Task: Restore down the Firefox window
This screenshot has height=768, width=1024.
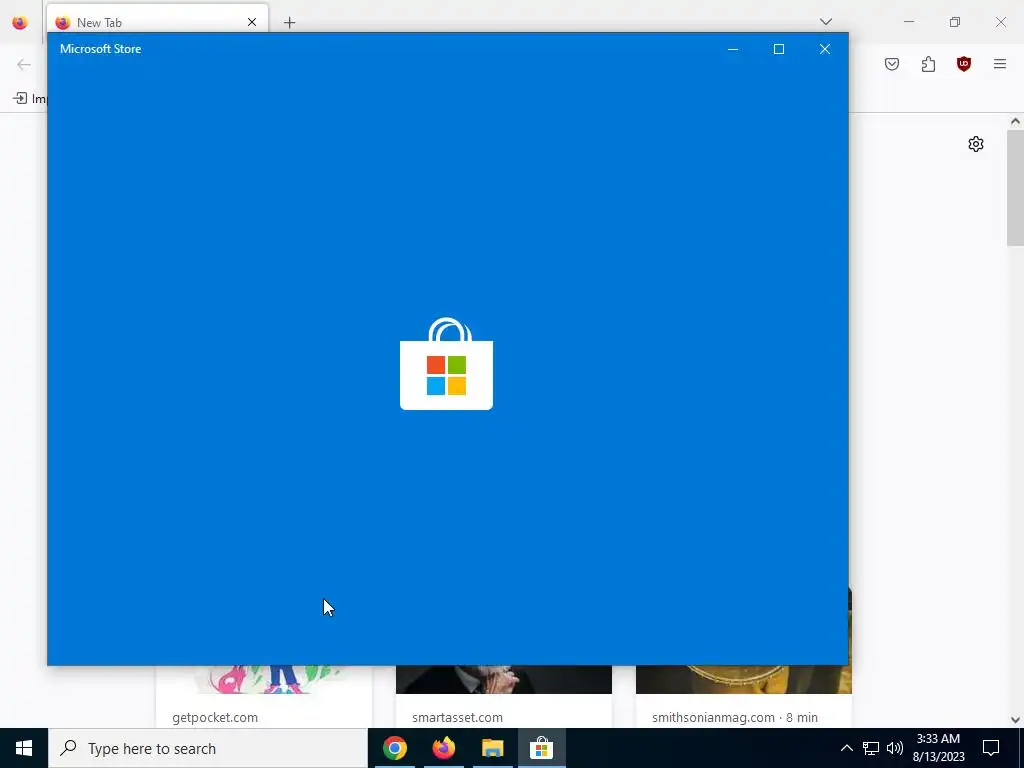Action: tap(955, 22)
